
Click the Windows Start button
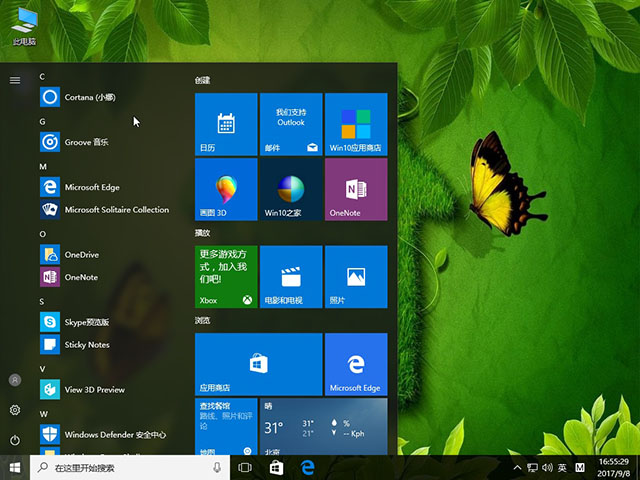(x=15, y=467)
